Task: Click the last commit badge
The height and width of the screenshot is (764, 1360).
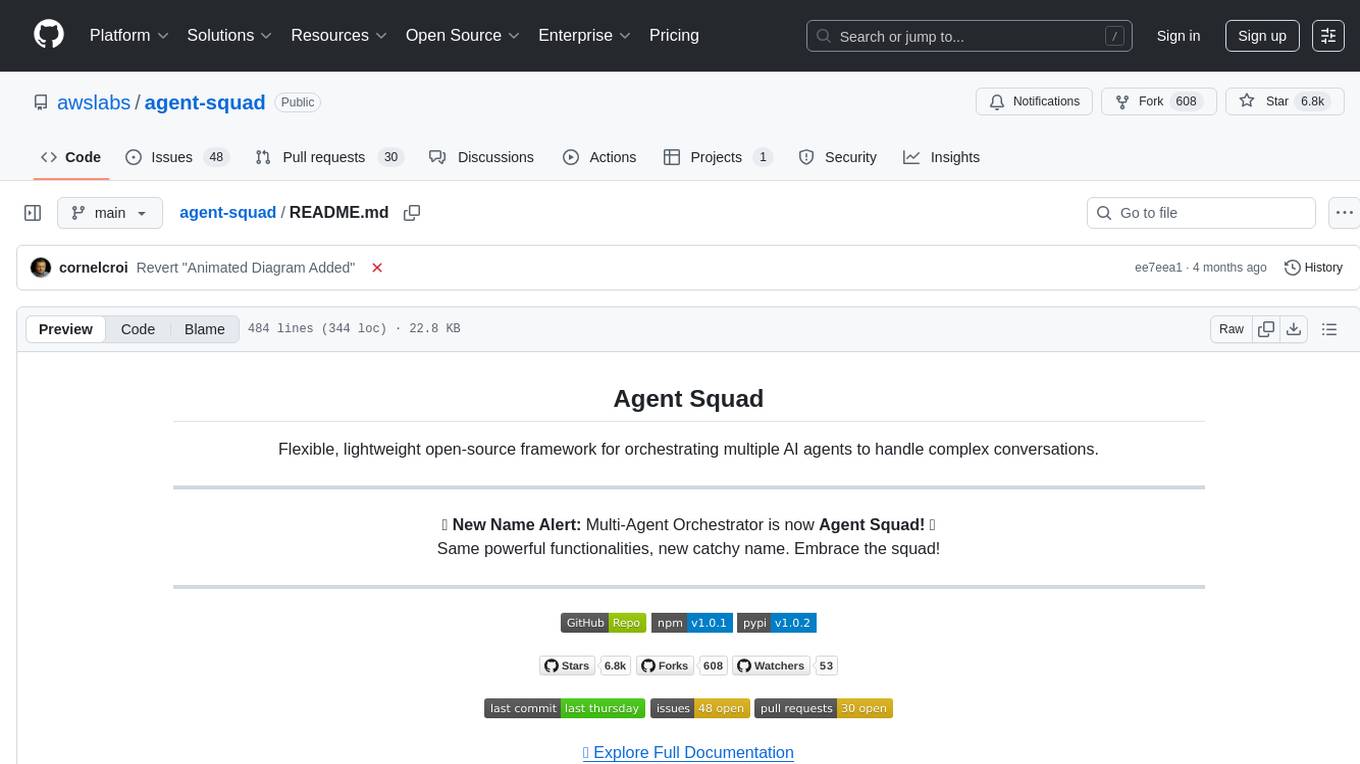Action: point(565,708)
